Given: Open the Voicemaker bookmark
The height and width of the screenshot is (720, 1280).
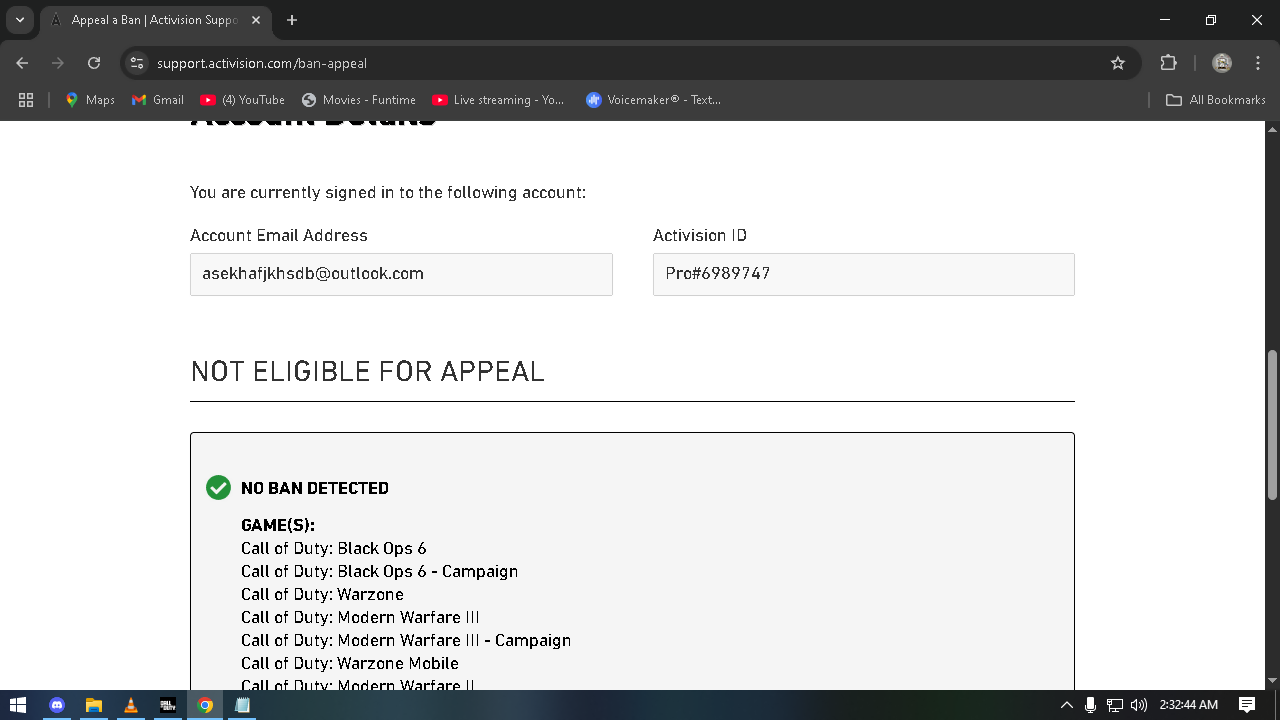Looking at the screenshot, I should (653, 100).
